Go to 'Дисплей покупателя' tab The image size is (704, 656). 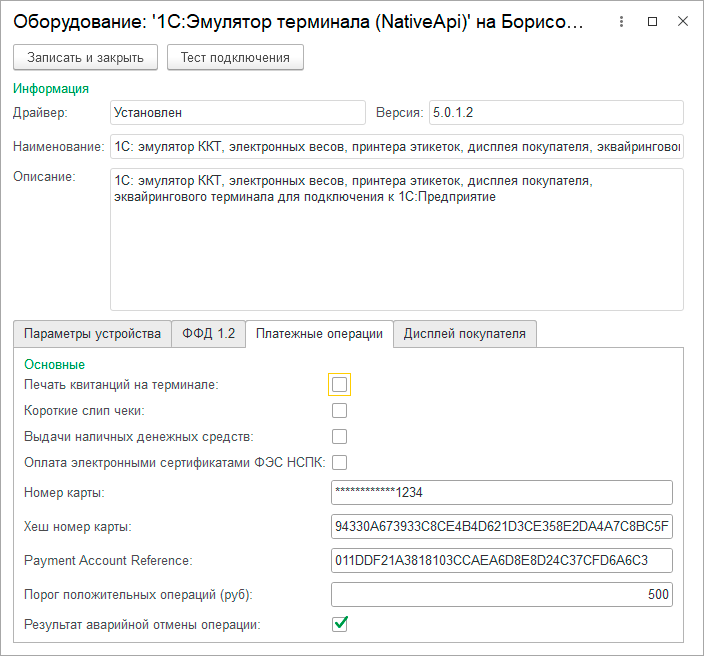(x=465, y=334)
